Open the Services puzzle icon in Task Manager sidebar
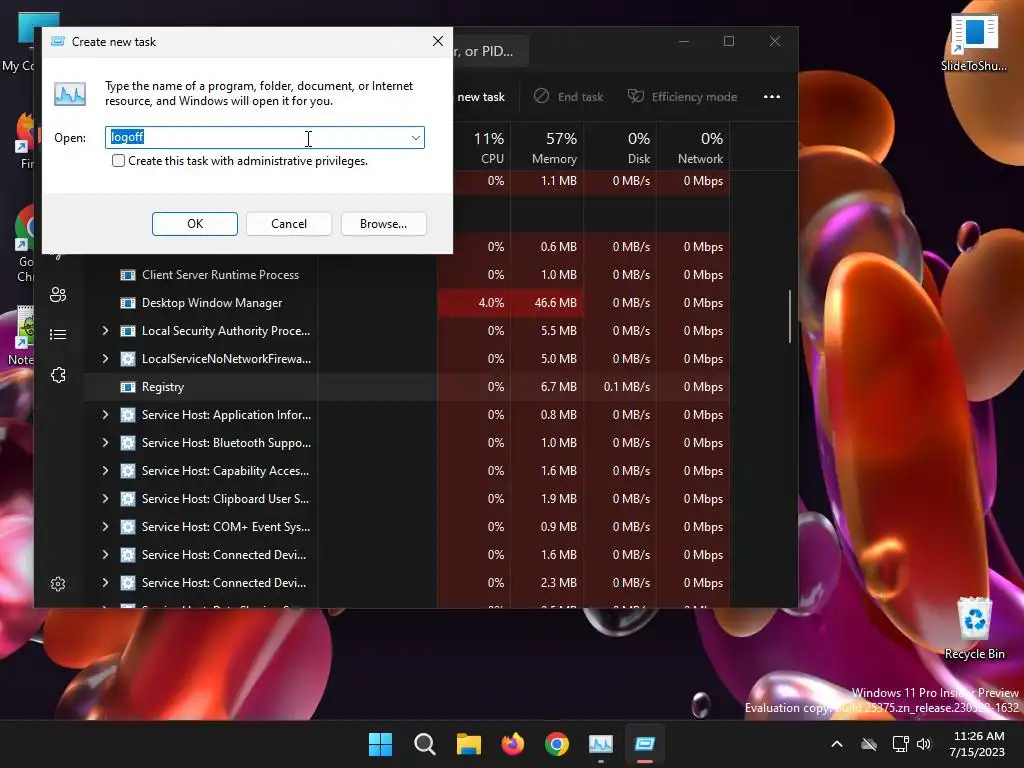This screenshot has width=1024, height=768. pos(58,375)
